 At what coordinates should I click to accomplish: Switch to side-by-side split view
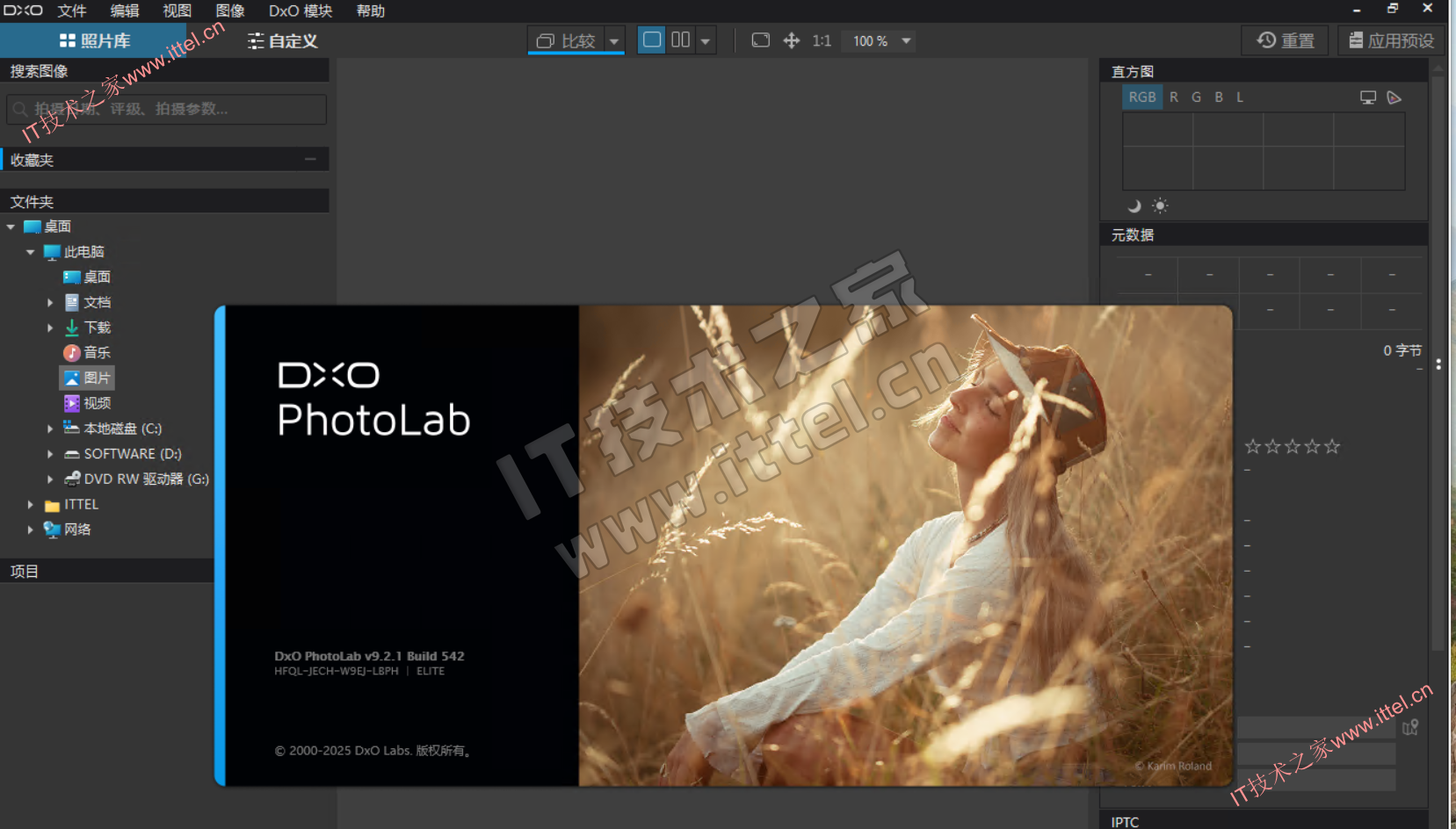click(x=680, y=40)
